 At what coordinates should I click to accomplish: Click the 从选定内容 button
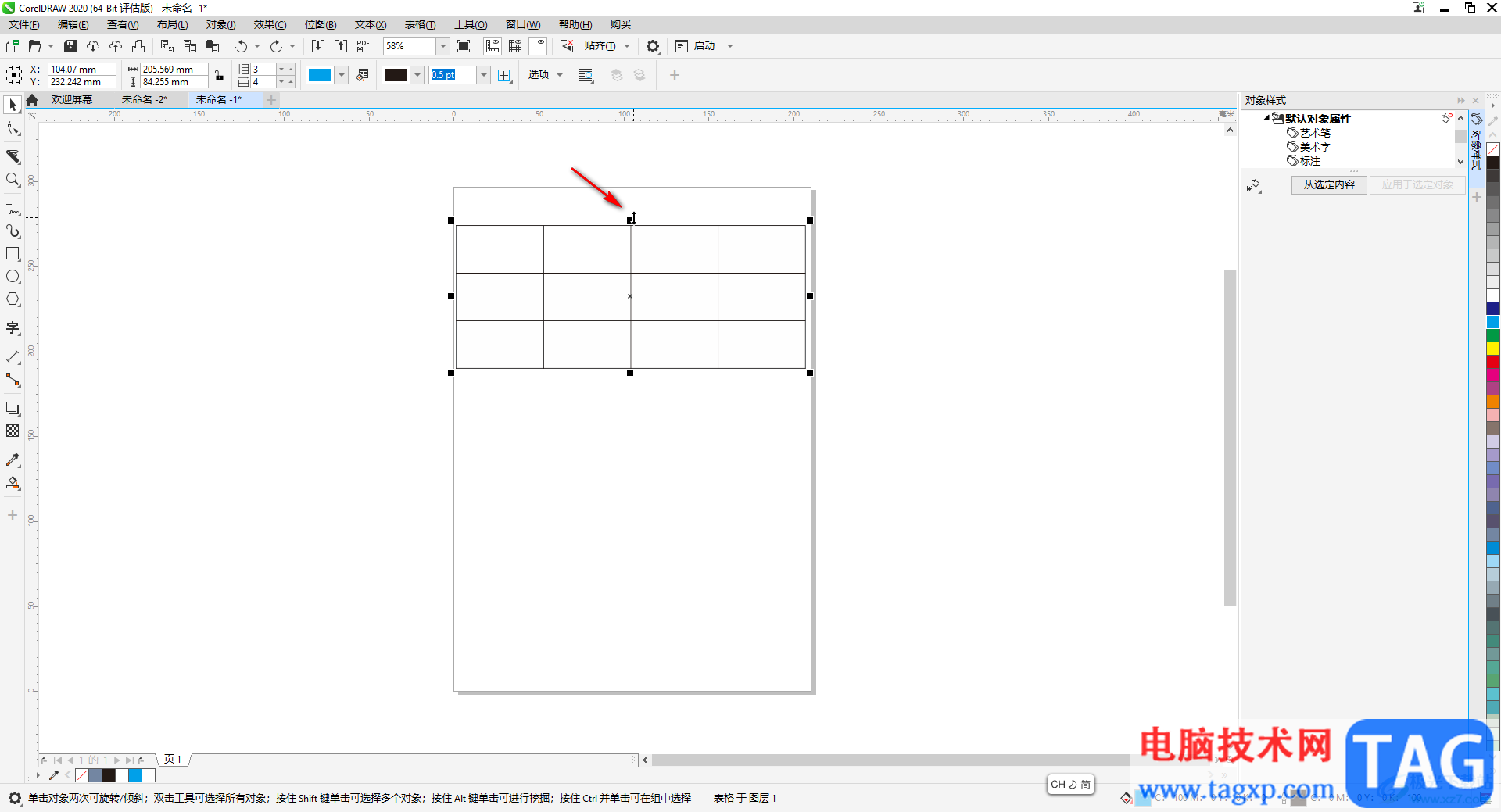(1328, 184)
